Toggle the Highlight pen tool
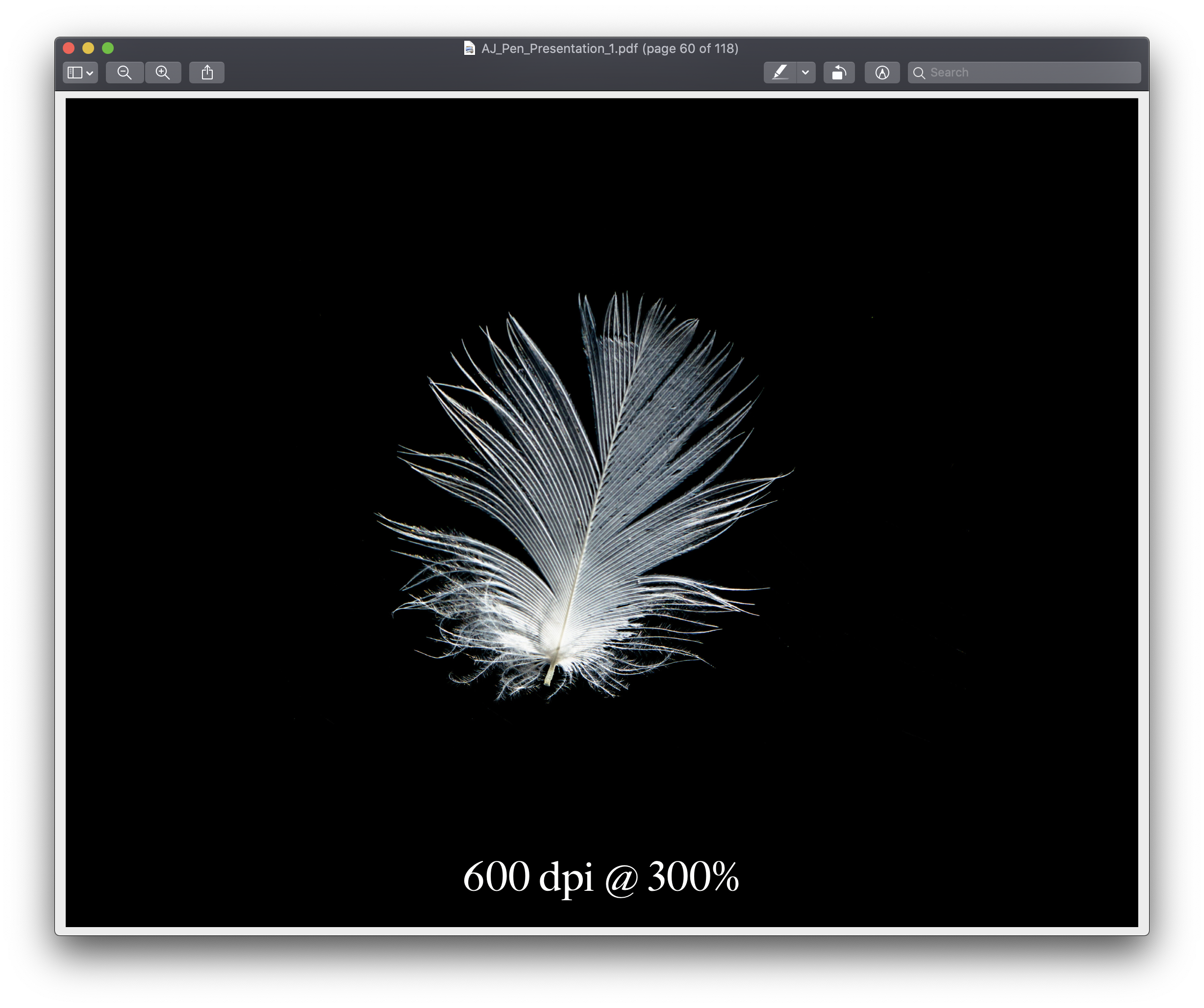 (x=780, y=73)
